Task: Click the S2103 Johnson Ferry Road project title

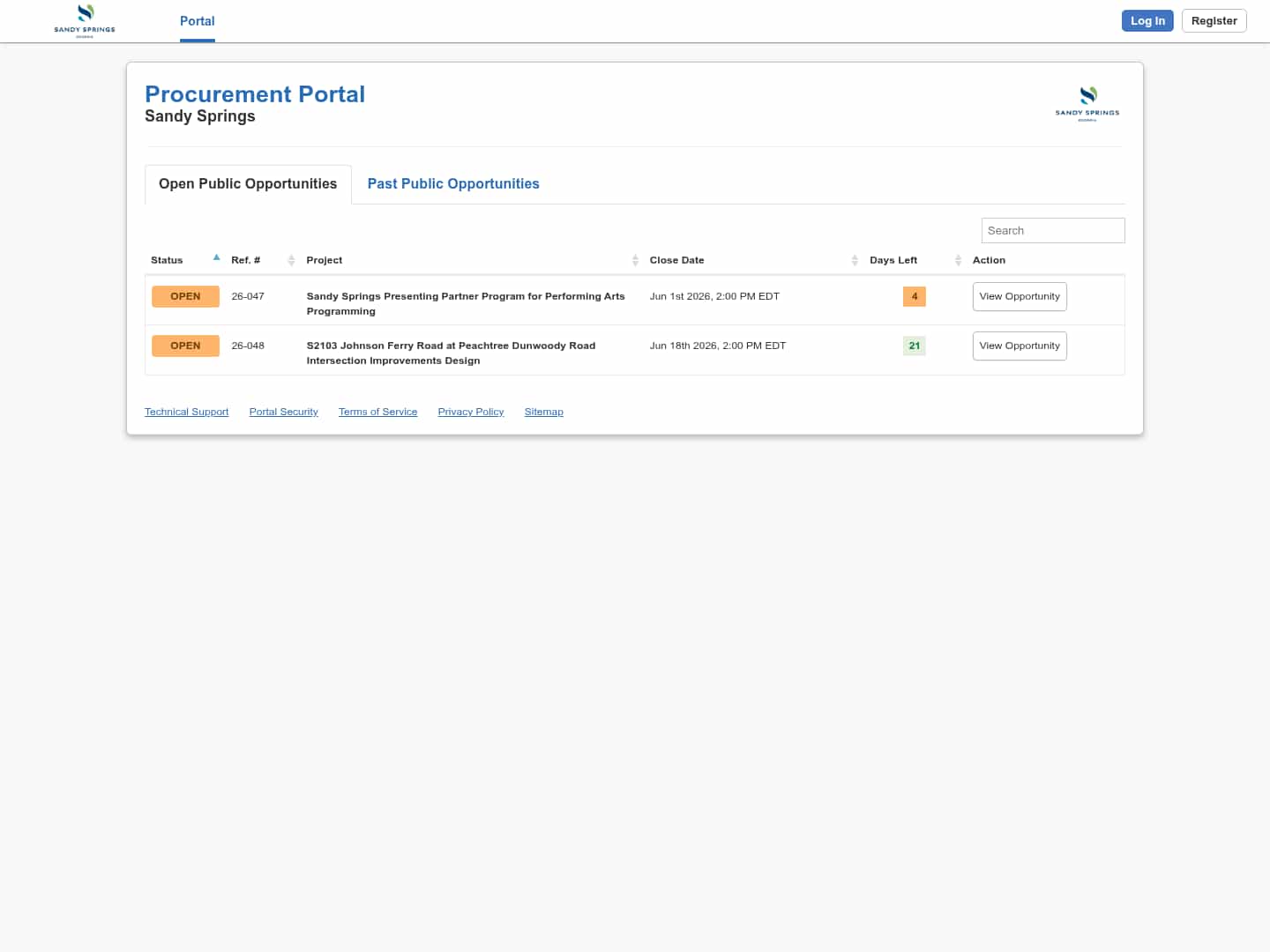Action: tap(451, 353)
